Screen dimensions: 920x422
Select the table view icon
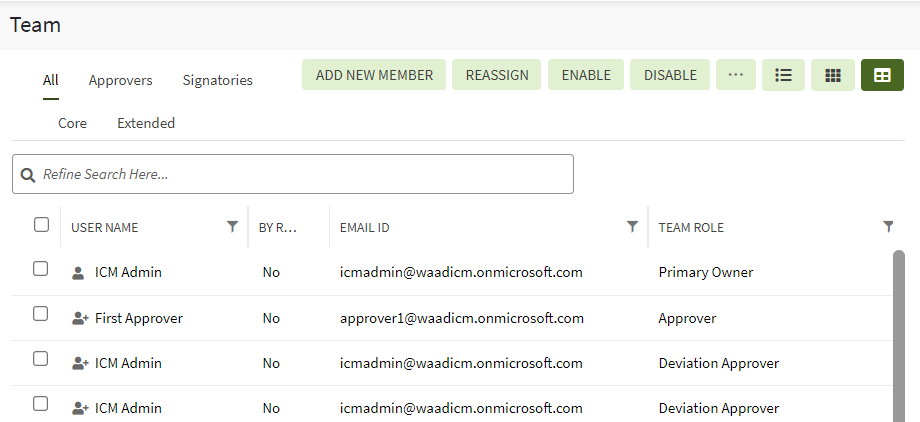(882, 75)
